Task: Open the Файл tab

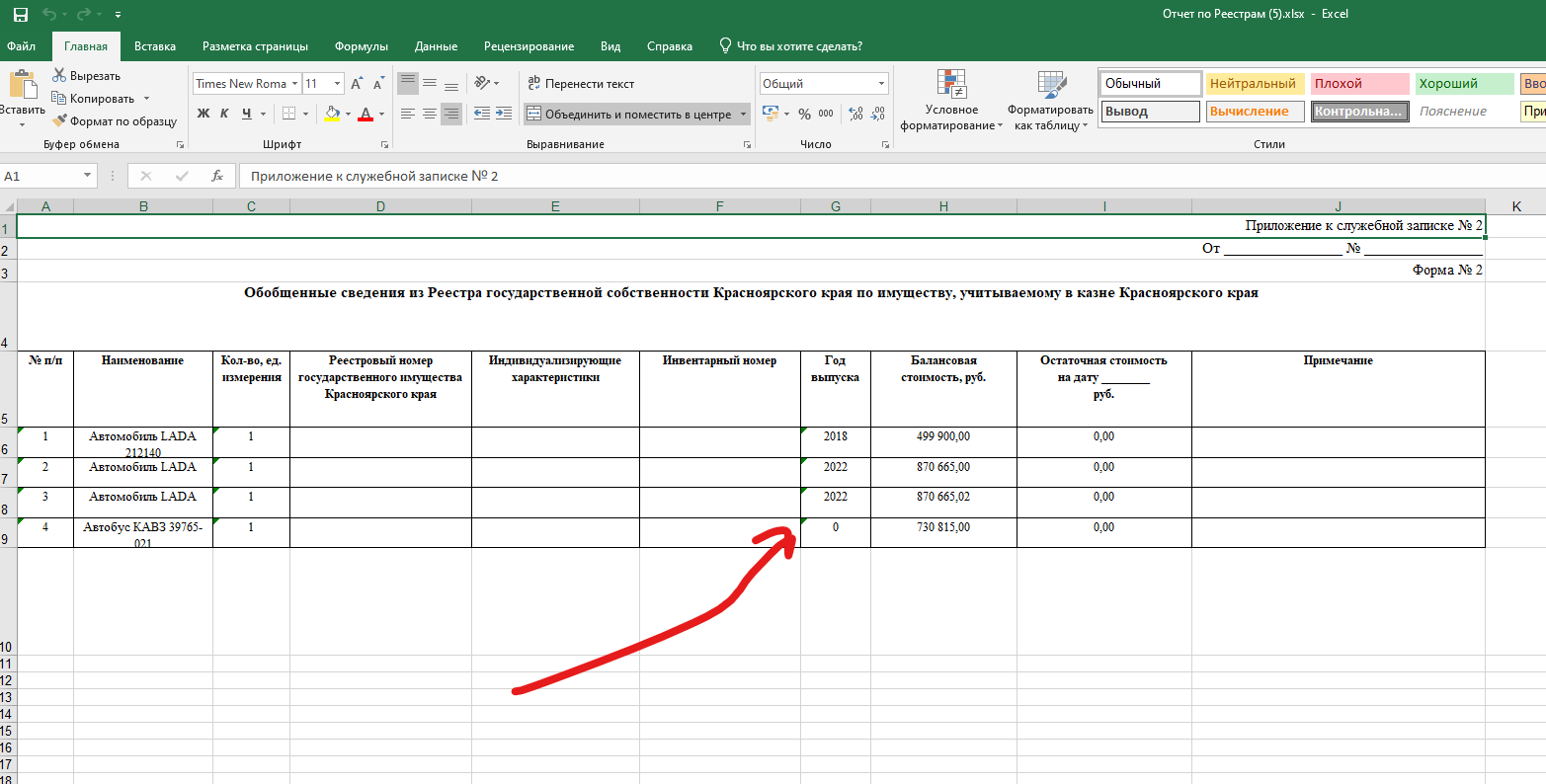Action: click(x=21, y=46)
